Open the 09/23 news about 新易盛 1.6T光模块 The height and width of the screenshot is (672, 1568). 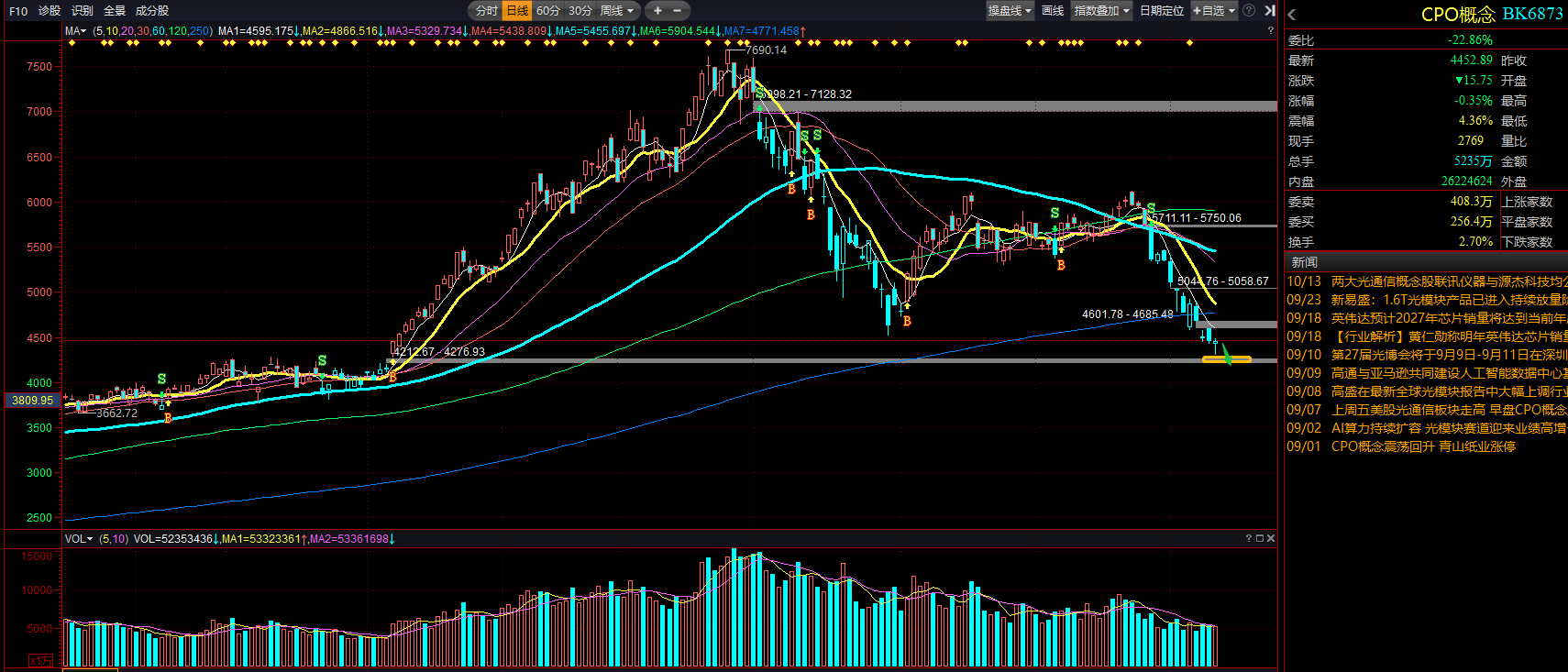click(1427, 300)
